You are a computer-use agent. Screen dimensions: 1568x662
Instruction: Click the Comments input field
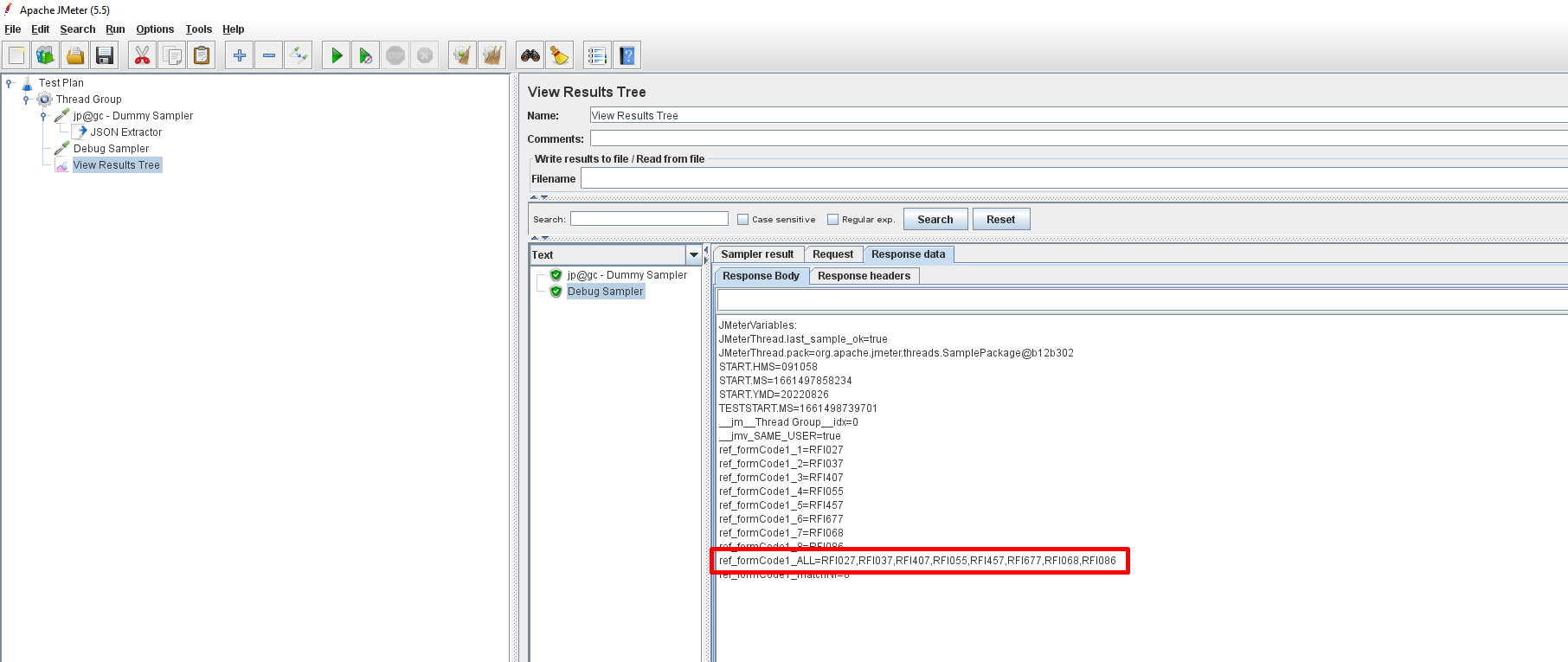[1078, 138]
